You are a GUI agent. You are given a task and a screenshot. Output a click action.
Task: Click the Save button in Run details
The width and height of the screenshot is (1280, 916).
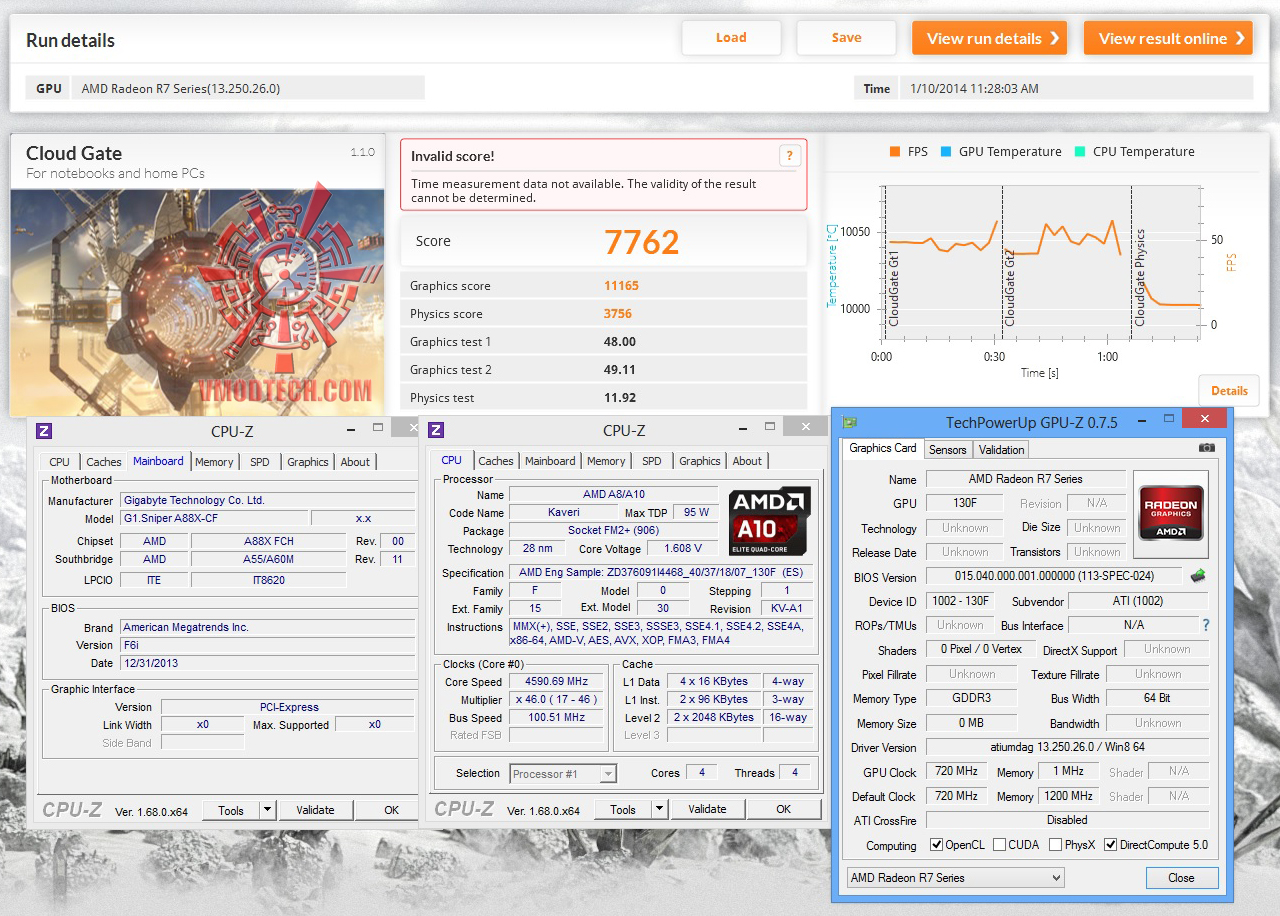coord(846,38)
